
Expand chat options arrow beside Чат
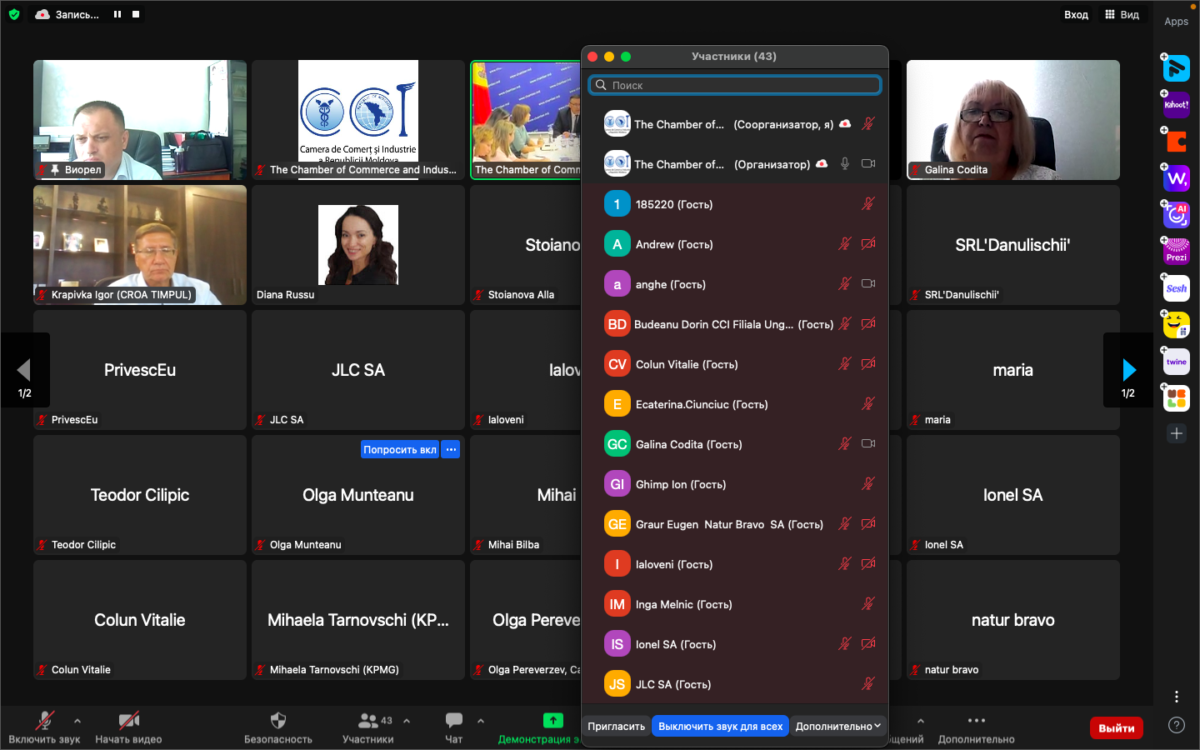(x=481, y=720)
